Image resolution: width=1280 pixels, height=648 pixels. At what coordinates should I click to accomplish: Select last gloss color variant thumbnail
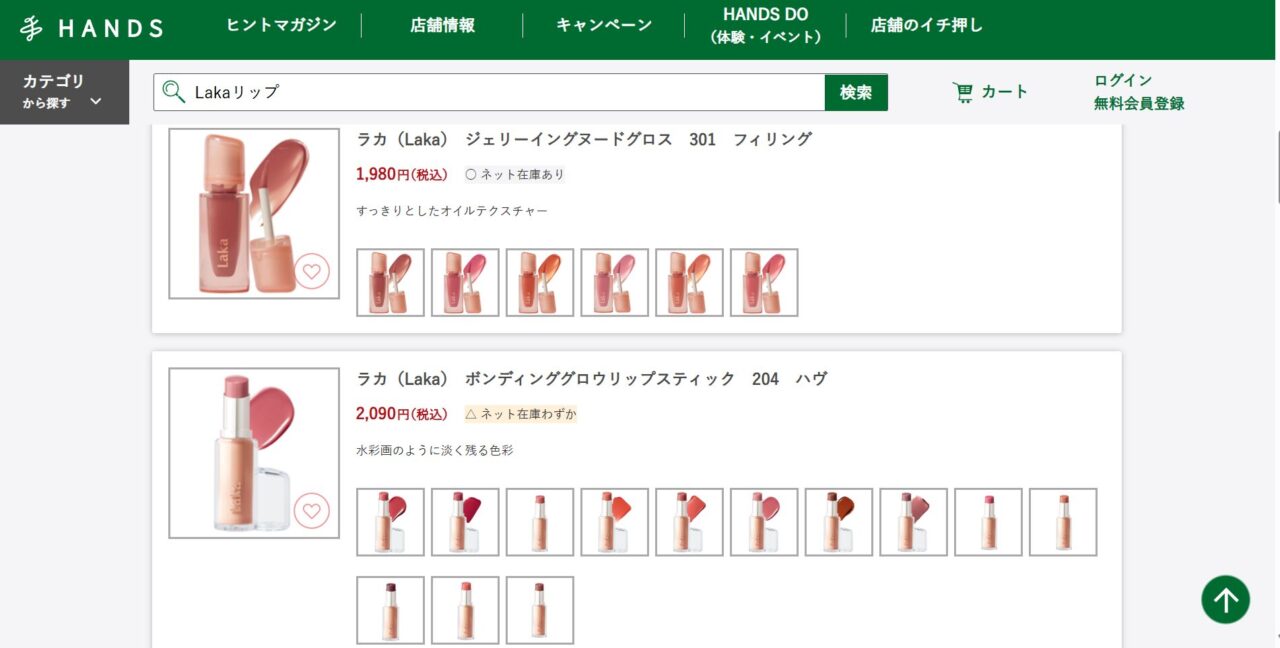(764, 282)
